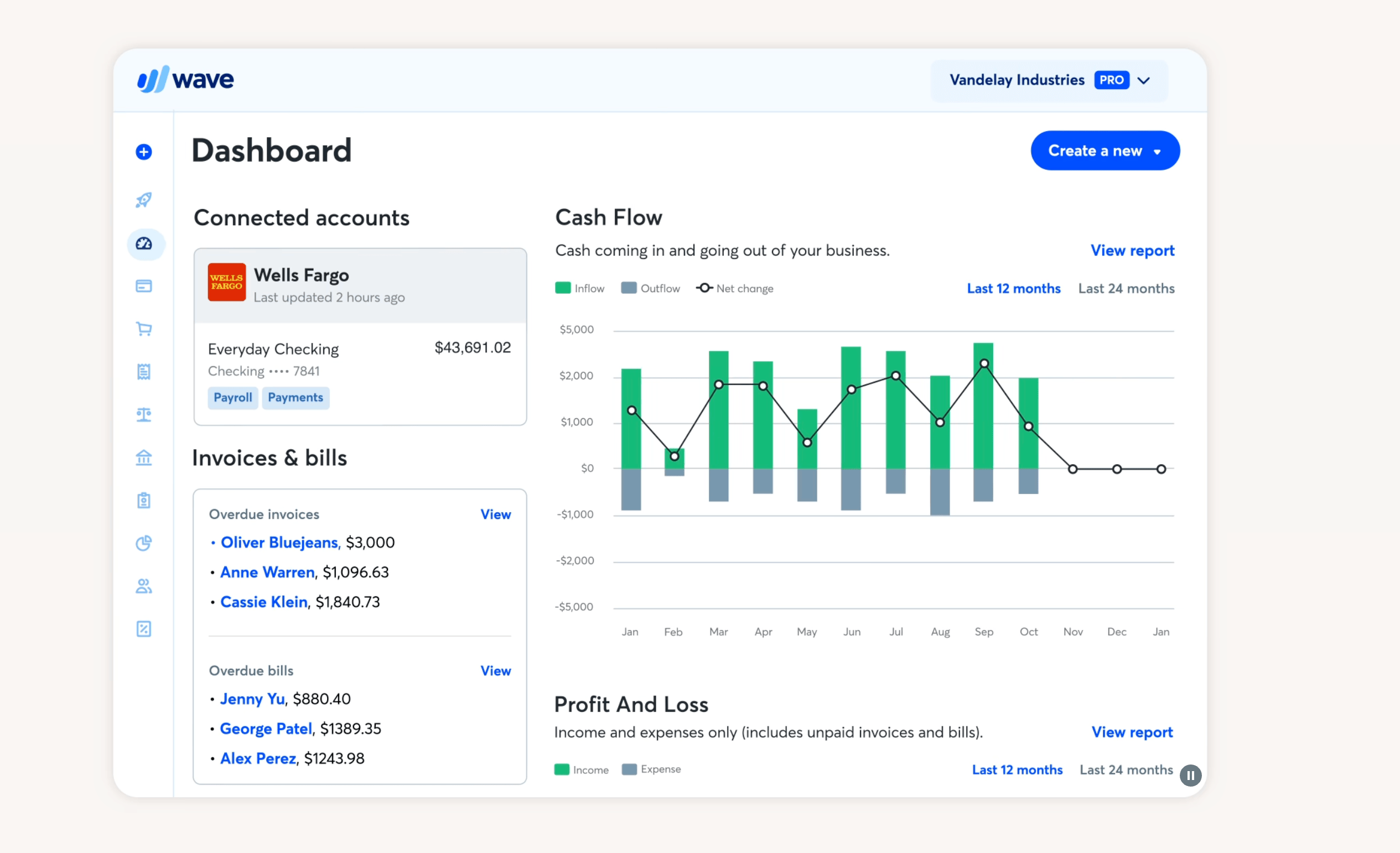
Task: Toggle the Net change legend item
Action: point(734,288)
